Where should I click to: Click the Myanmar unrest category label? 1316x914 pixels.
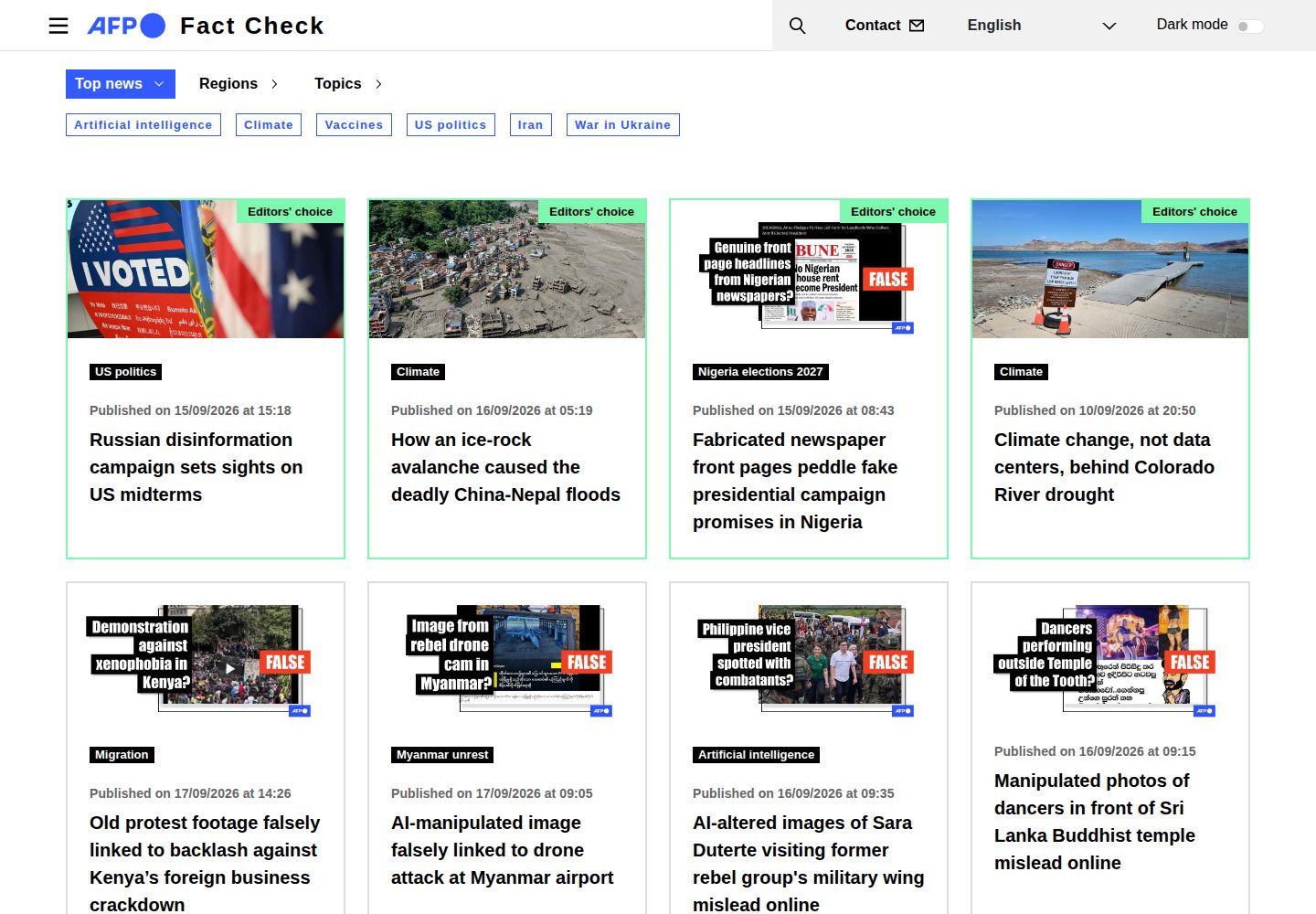[442, 755]
